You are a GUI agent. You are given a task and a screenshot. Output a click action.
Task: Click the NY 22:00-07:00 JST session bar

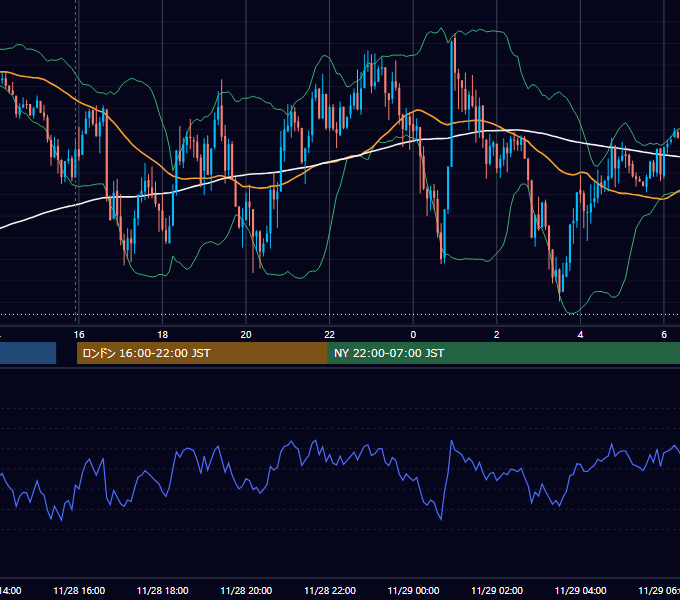coord(503,353)
